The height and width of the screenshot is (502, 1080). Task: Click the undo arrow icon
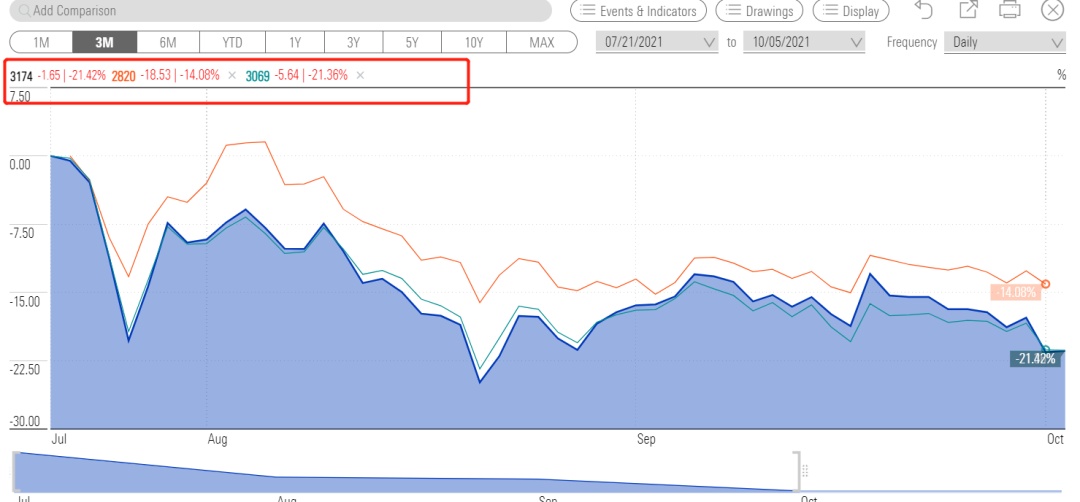pos(924,11)
